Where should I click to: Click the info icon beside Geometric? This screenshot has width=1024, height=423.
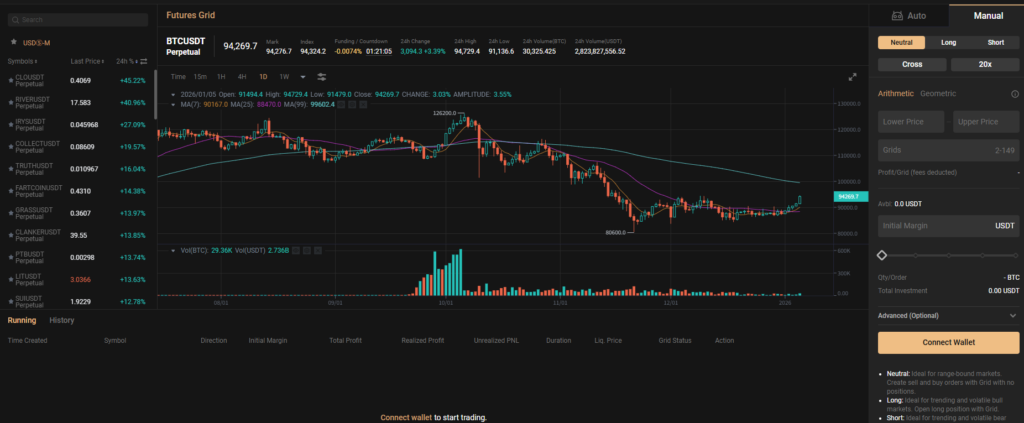tap(1014, 94)
